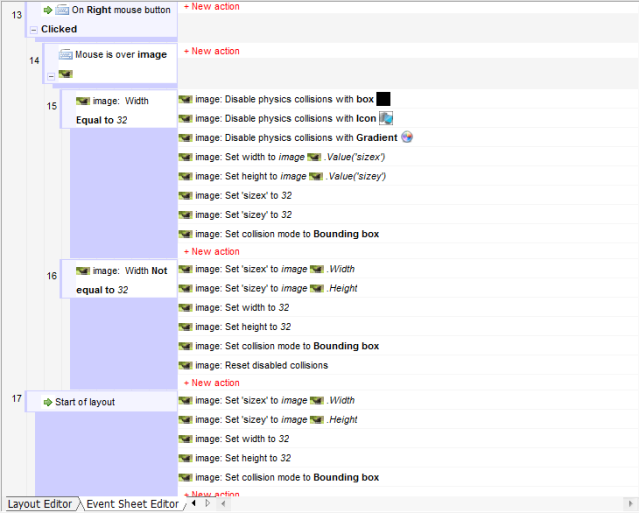This screenshot has width=639, height=513.
Task: Click the black box object icon
Action: tap(383, 99)
